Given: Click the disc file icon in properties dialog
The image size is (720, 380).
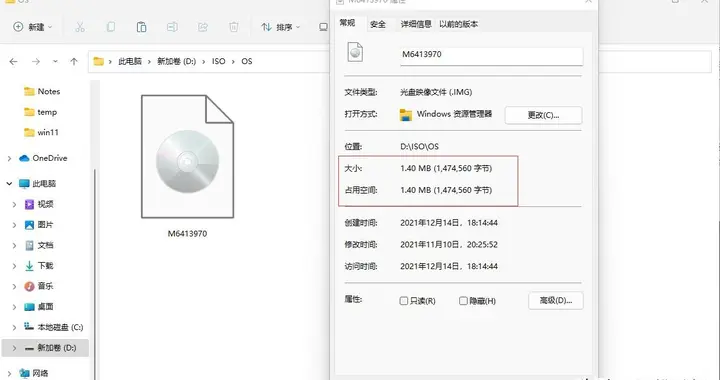Looking at the screenshot, I should tap(355, 52).
